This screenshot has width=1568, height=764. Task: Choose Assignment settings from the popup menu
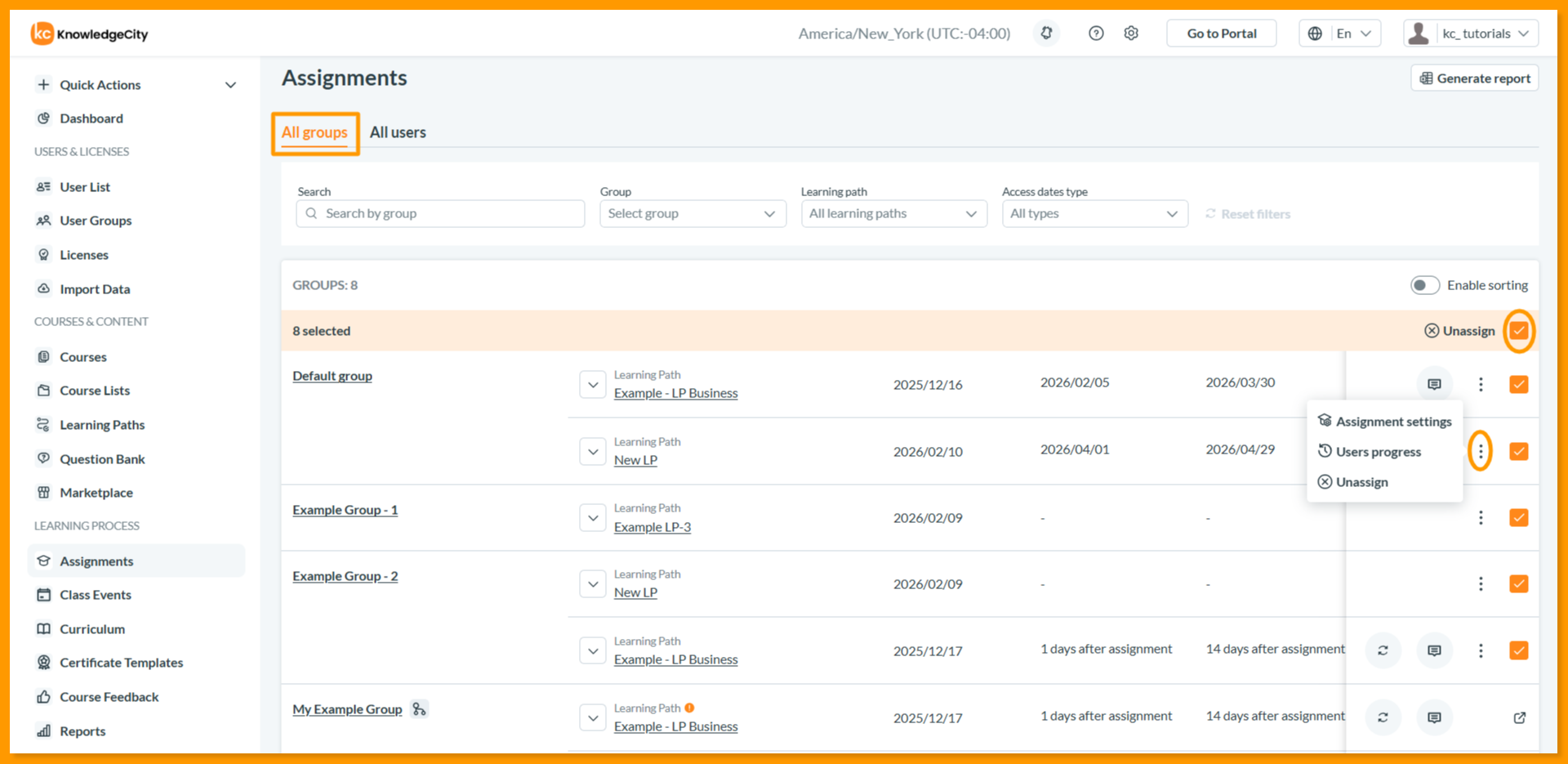pyautogui.click(x=1385, y=422)
